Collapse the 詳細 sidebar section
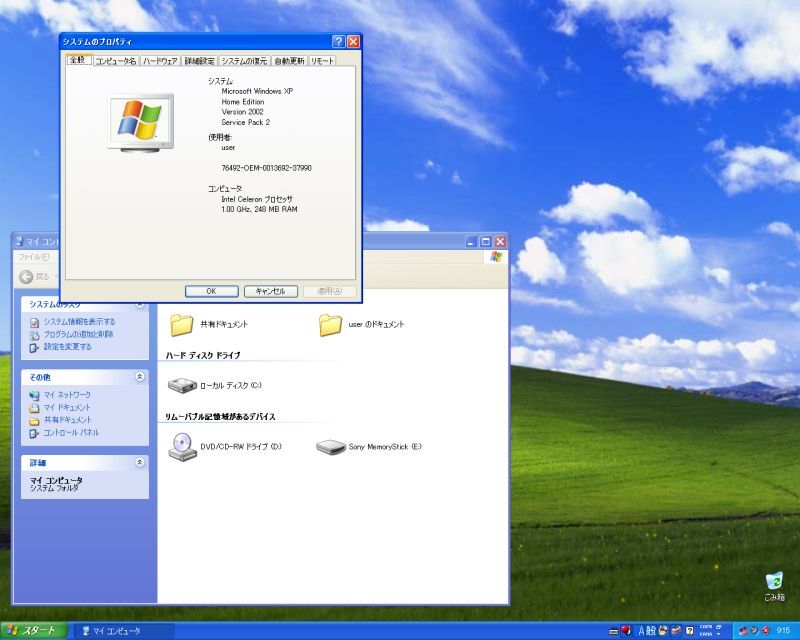 139,463
